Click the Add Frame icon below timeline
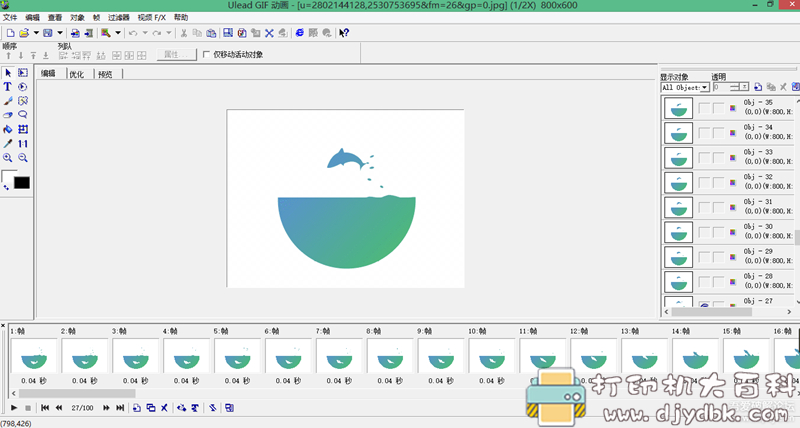Screen dimensions: 800x428 [x=137, y=408]
